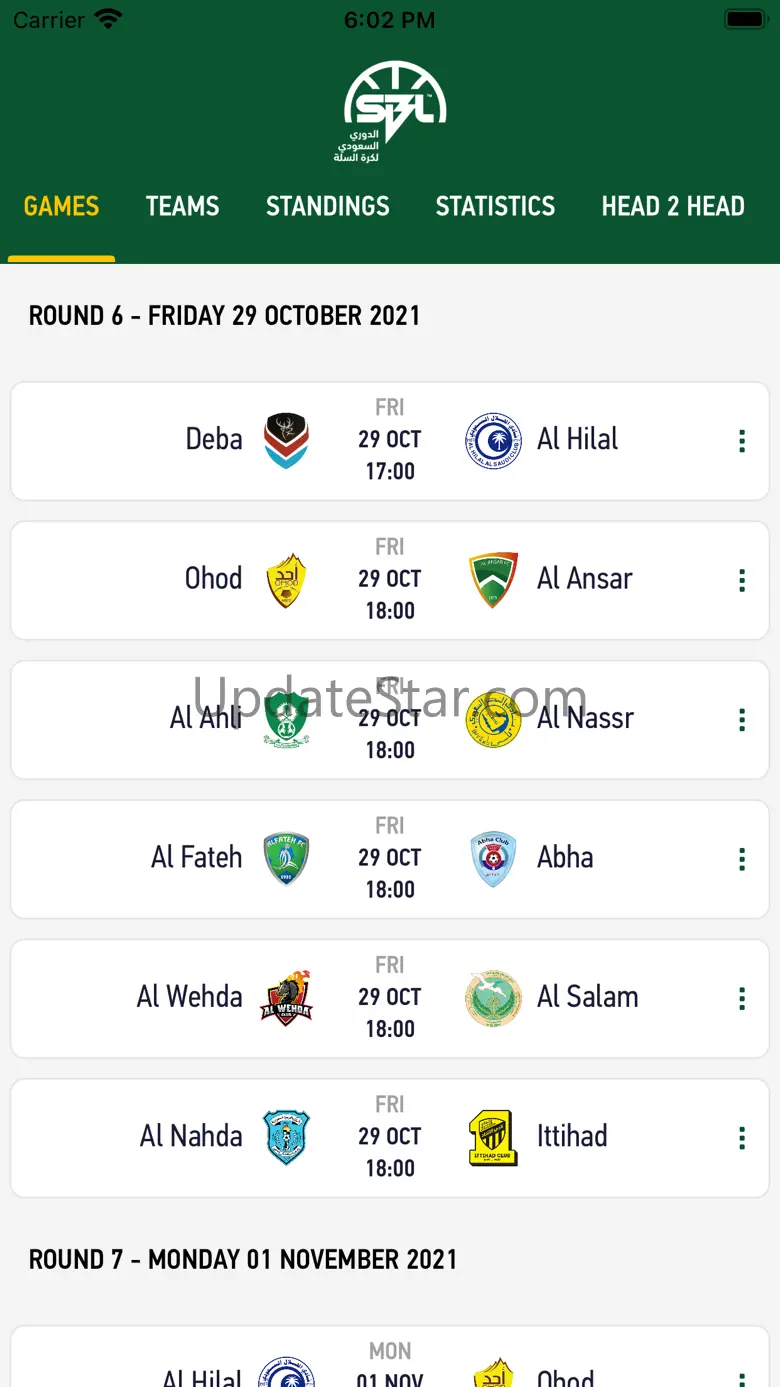Open the Head 2 Head tab
The width and height of the screenshot is (780, 1387).
673,207
